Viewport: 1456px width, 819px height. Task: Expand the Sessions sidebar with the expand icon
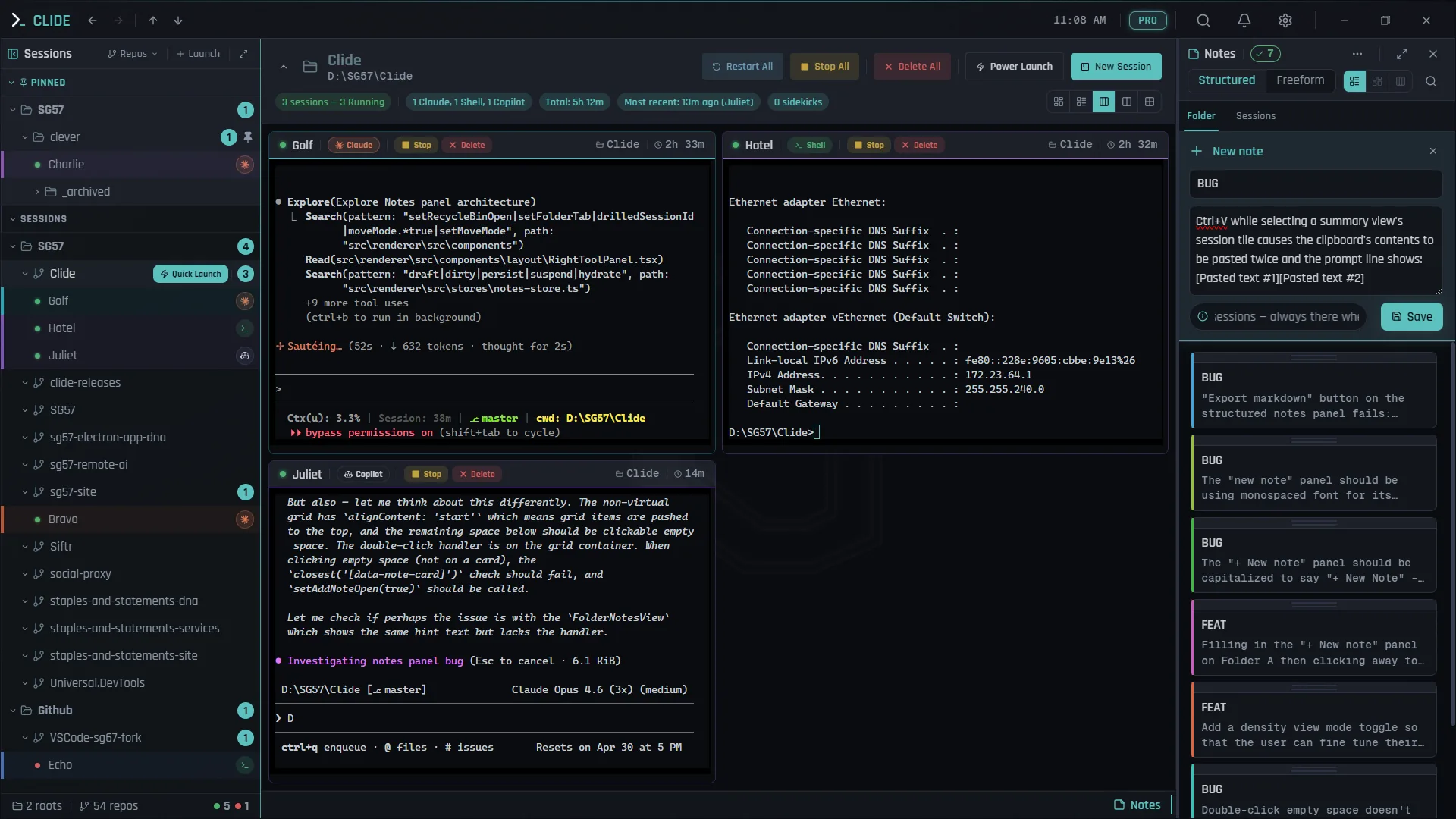[243, 54]
